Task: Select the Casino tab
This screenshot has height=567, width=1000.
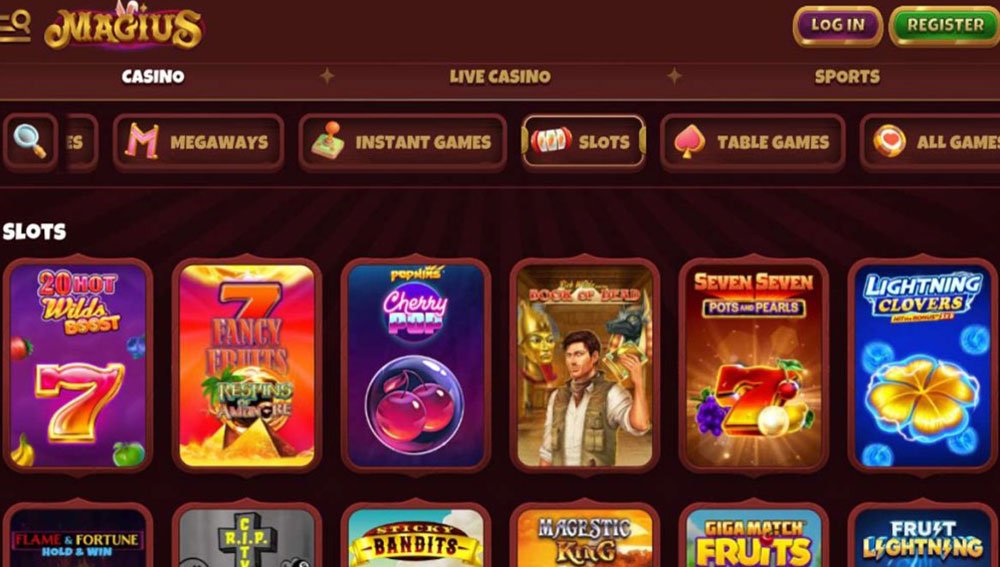Action: pyautogui.click(x=153, y=77)
